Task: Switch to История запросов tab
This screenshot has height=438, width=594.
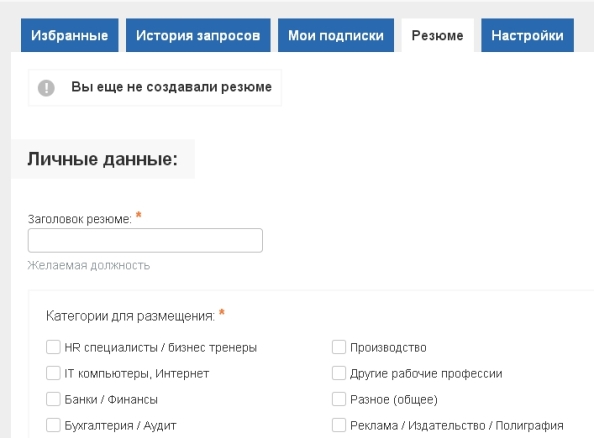Action: coord(198,35)
